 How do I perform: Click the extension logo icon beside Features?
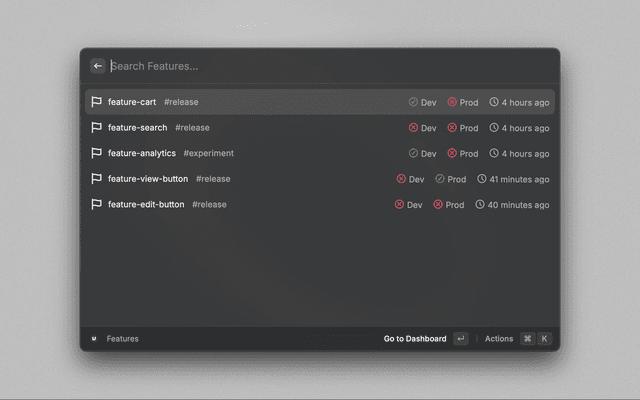(x=93, y=339)
